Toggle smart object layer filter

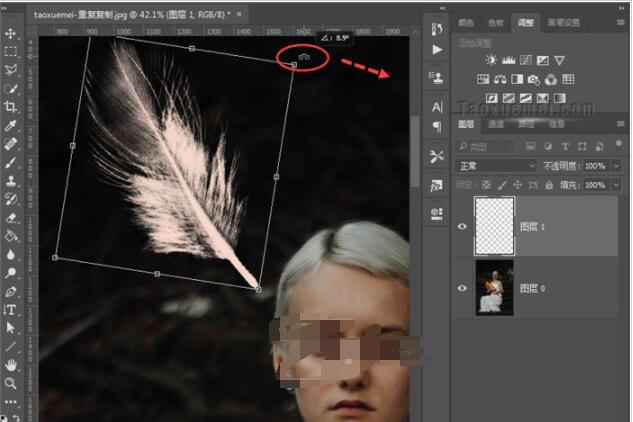coord(599,147)
